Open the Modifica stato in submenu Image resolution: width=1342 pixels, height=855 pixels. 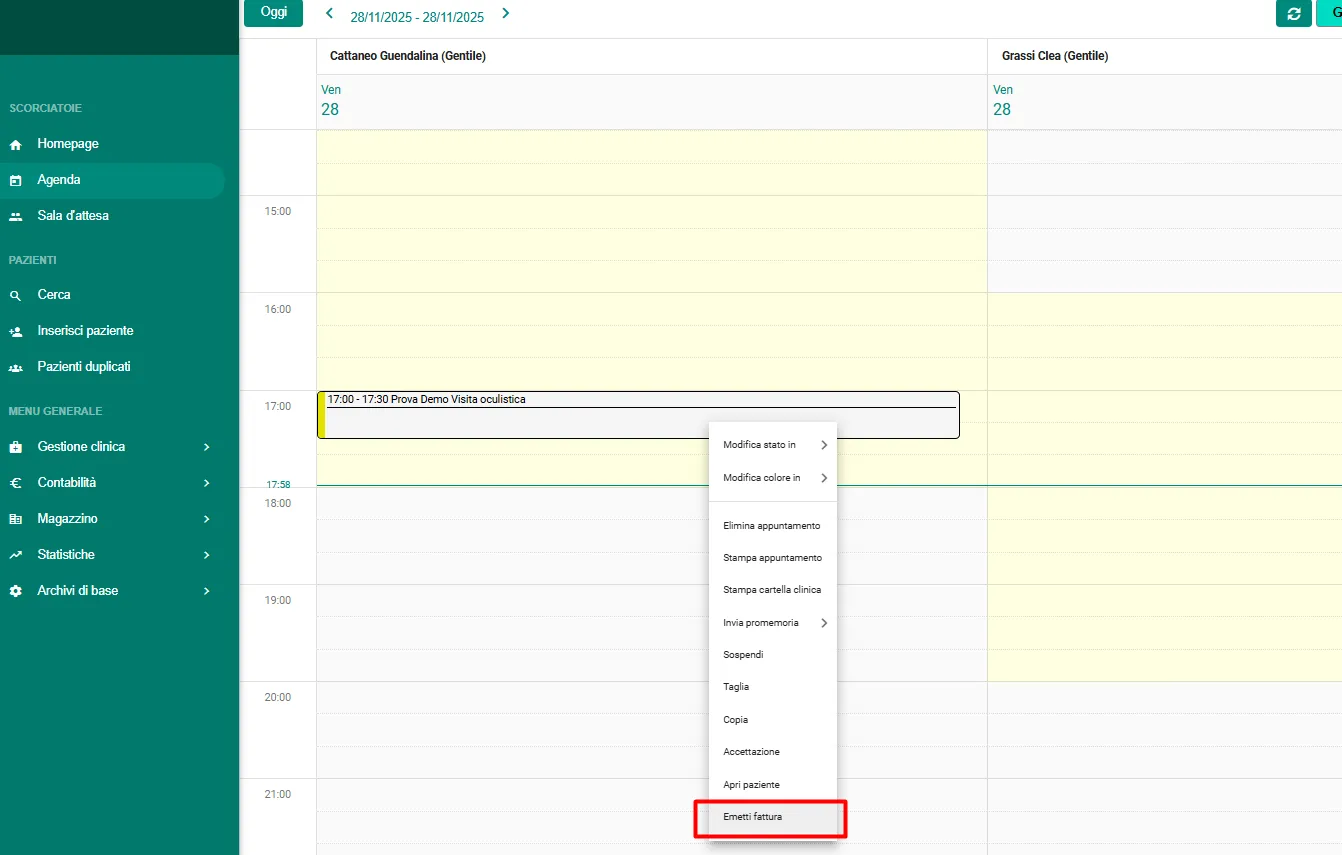(x=772, y=445)
